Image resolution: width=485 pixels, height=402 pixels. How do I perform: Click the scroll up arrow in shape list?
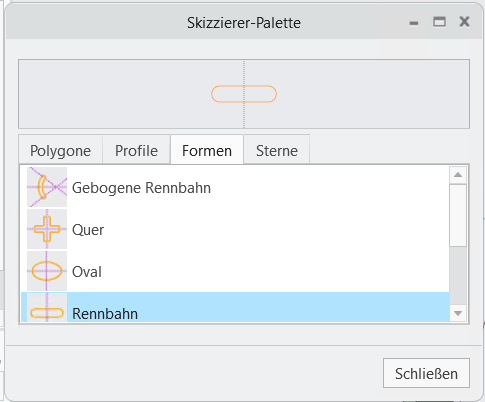(x=458, y=175)
